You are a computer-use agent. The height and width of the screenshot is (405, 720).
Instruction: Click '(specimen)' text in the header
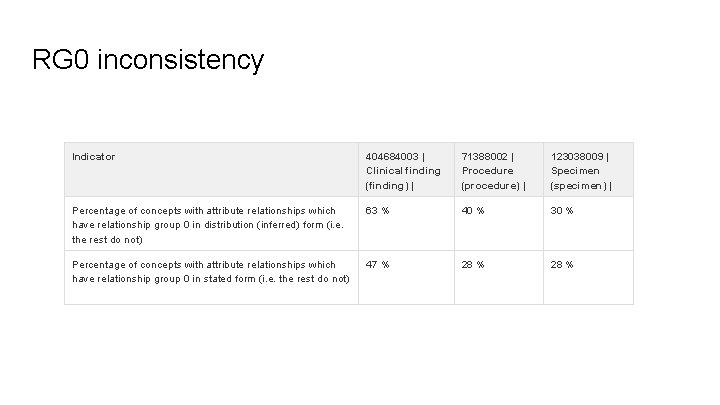pyautogui.click(x=579, y=186)
